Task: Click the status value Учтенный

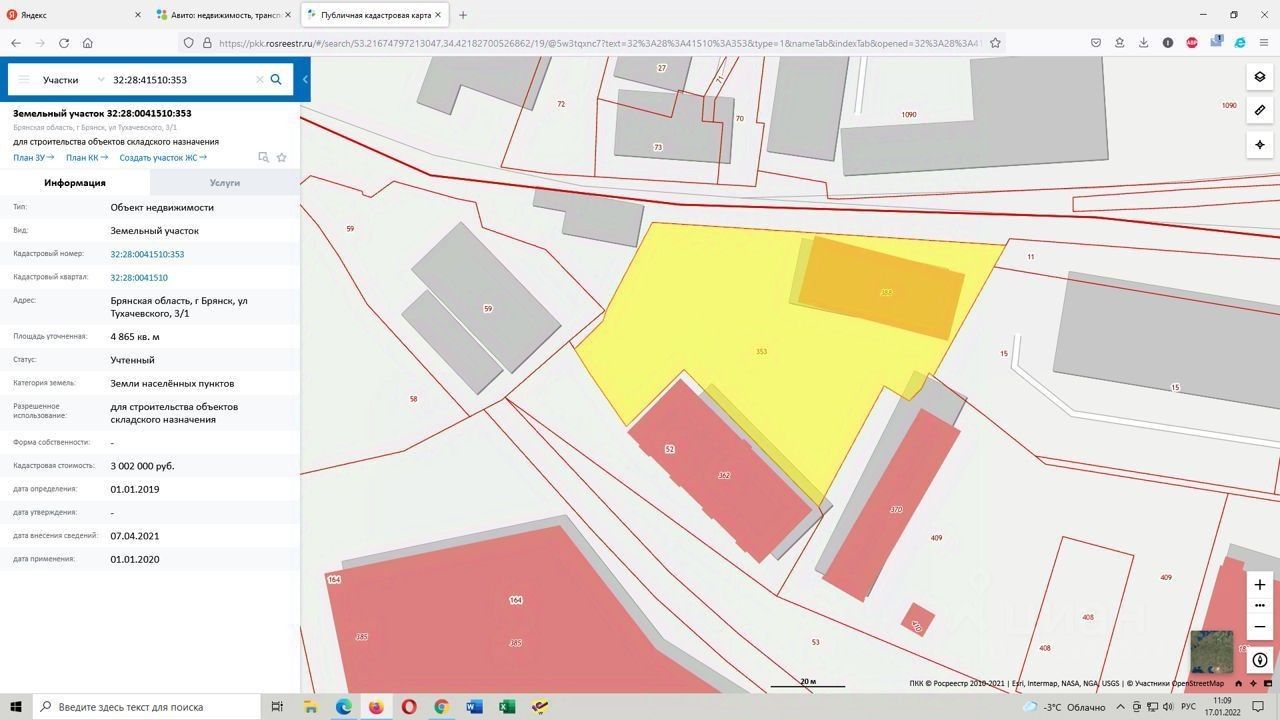Action: (132, 360)
